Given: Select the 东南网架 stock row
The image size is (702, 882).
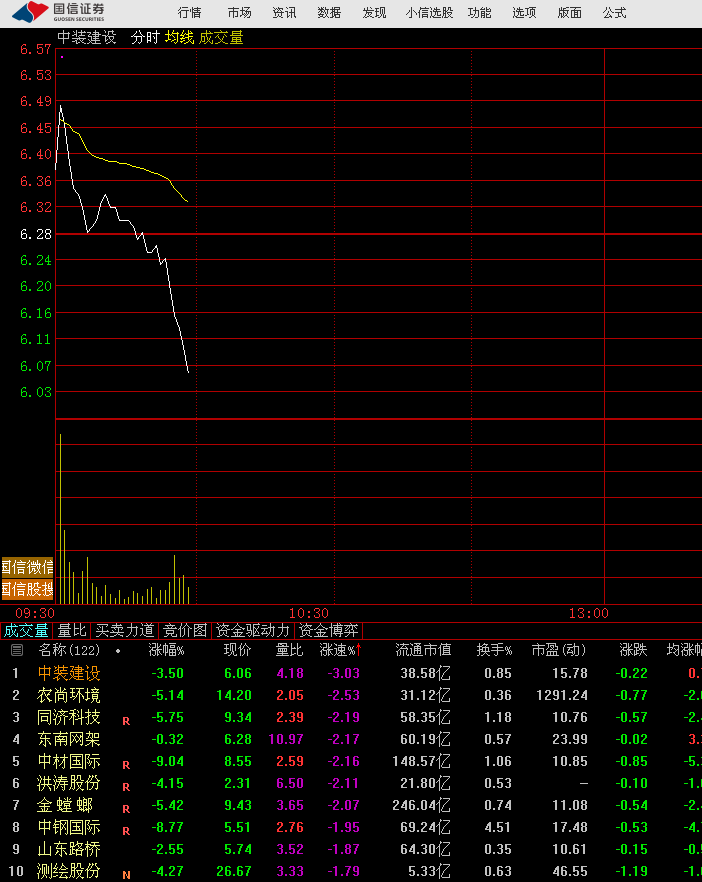Looking at the screenshot, I should 351,739.
